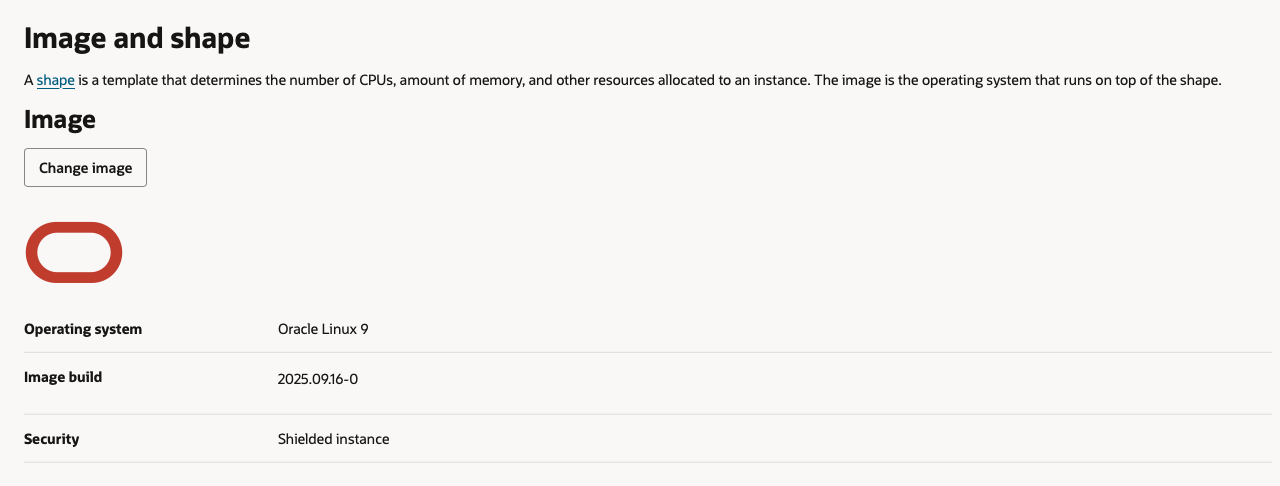The width and height of the screenshot is (1280, 486).
Task: Click the "Image and shape" section heading
Action: click(137, 39)
